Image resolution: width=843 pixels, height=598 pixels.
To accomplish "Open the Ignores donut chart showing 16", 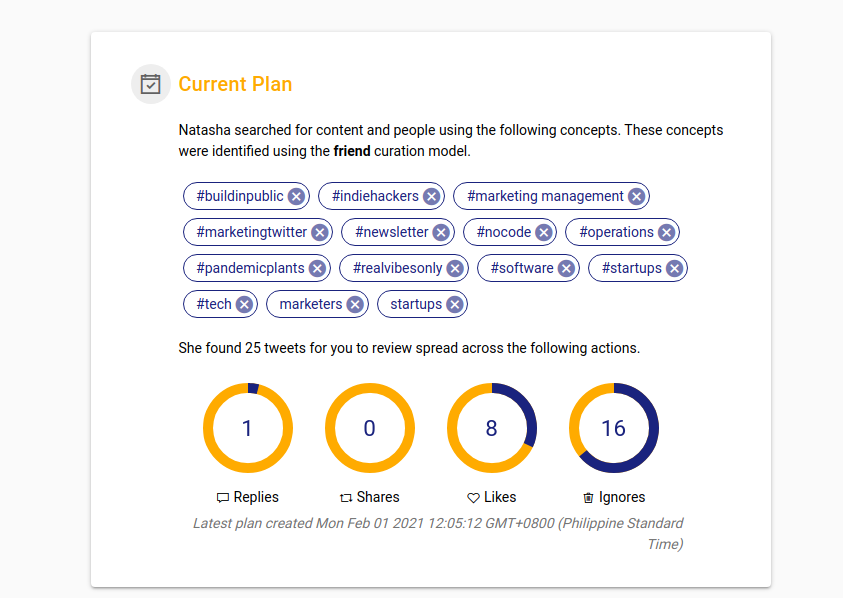I will (x=614, y=428).
